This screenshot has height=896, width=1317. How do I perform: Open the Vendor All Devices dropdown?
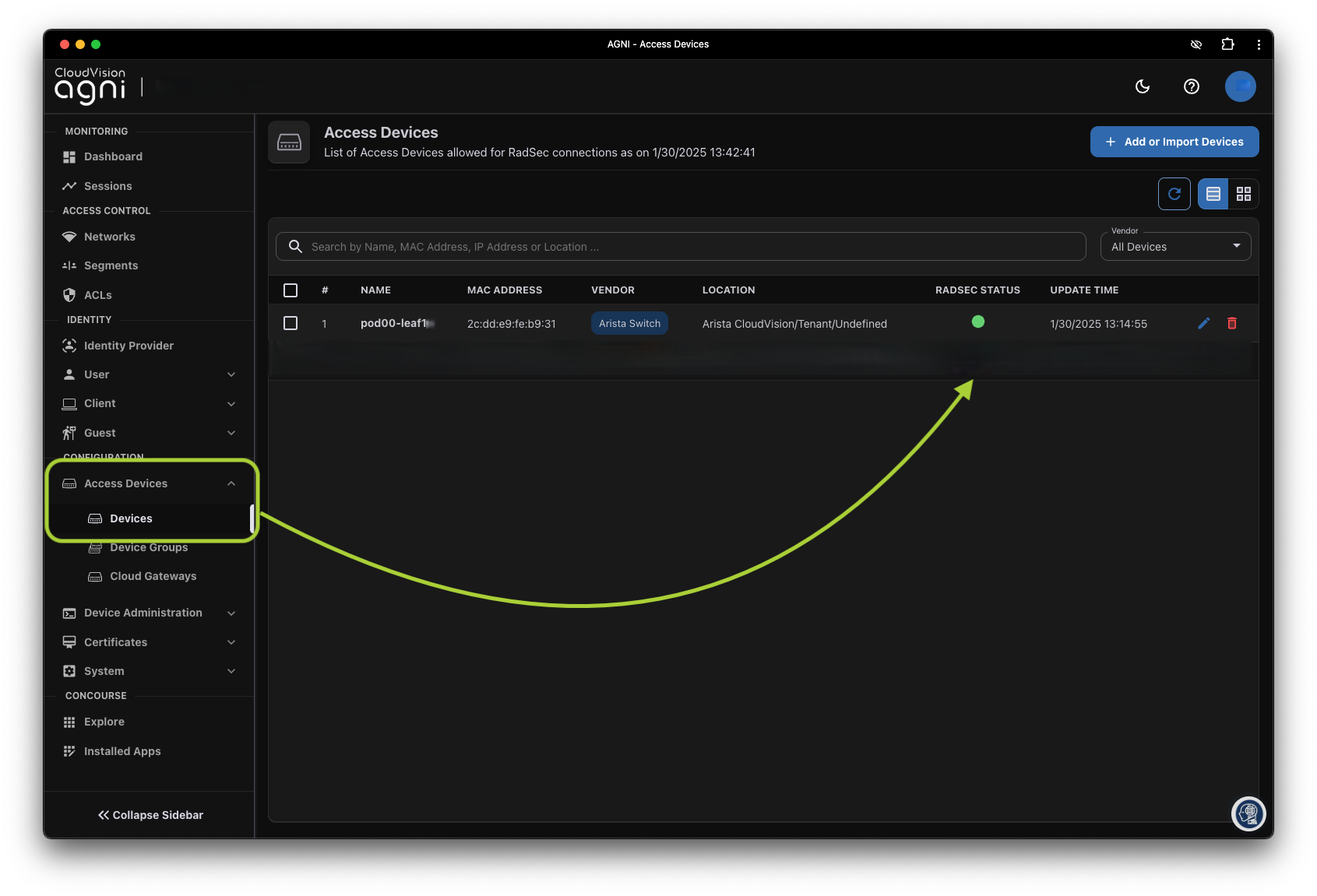pos(1174,247)
